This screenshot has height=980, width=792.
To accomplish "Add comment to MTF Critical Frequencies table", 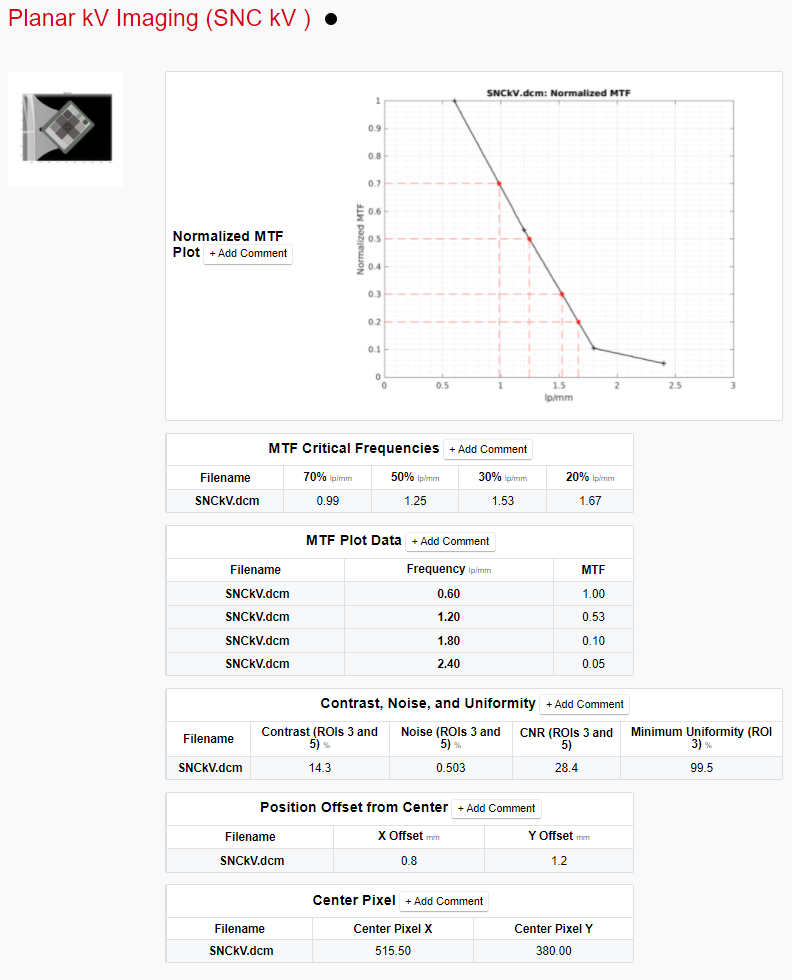I will [x=487, y=450].
